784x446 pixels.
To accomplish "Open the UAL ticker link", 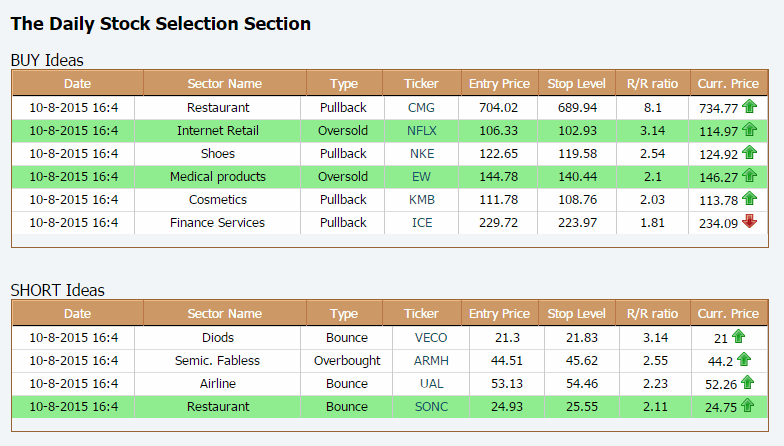I will pos(431,384).
